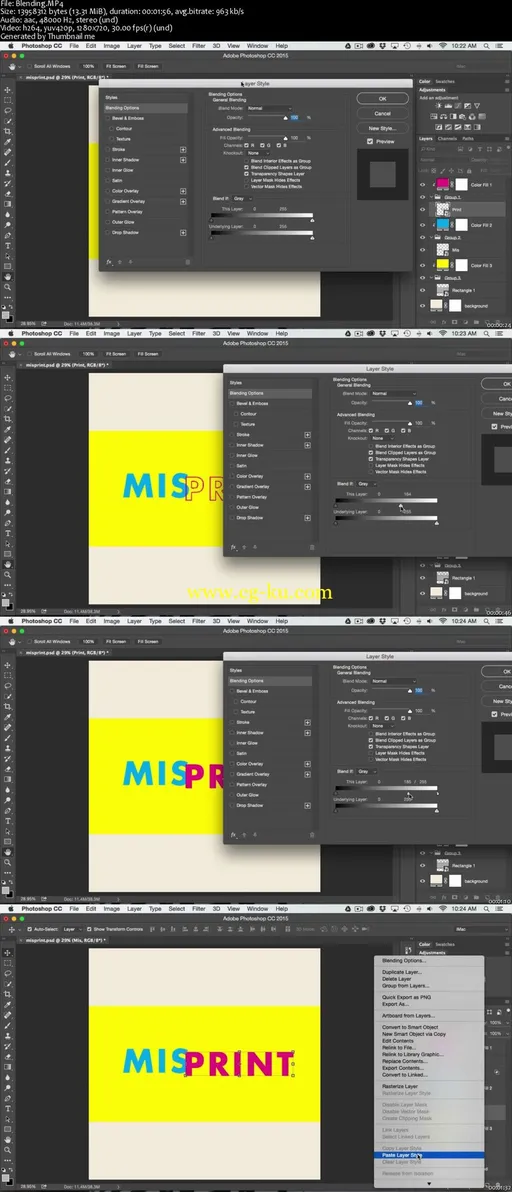Switch to the Channels tab in top frame
The height and width of the screenshot is (1192, 512).
448,138
